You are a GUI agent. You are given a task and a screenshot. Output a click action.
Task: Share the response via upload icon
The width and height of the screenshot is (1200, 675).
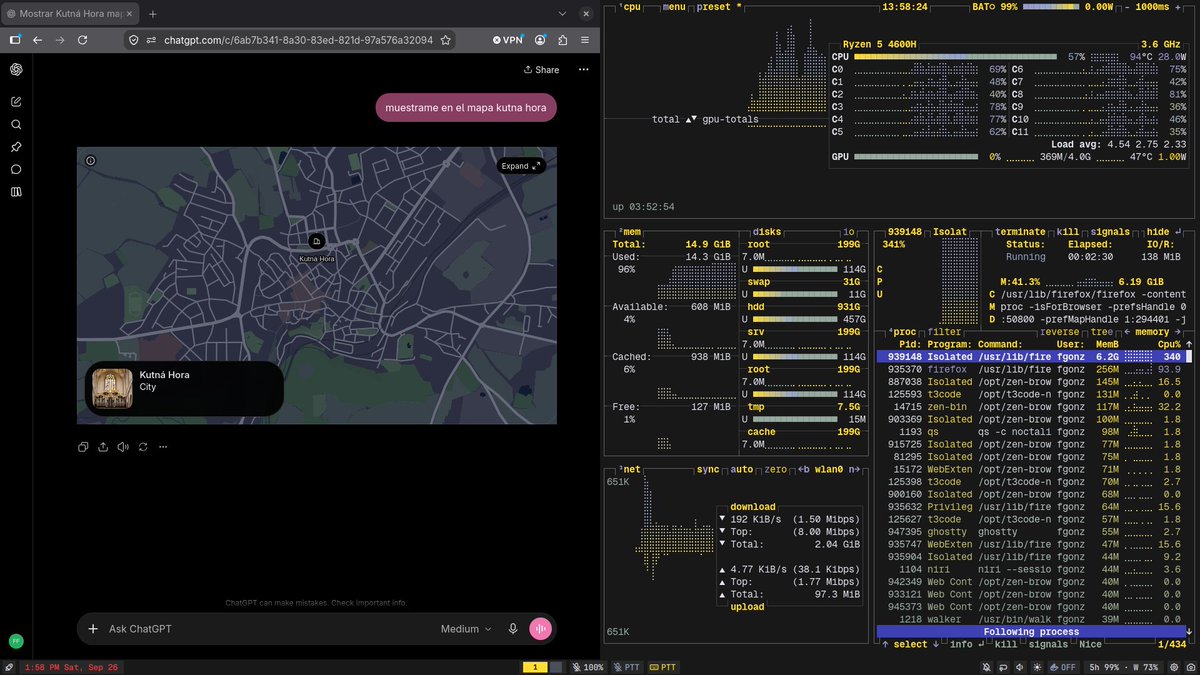coord(103,447)
